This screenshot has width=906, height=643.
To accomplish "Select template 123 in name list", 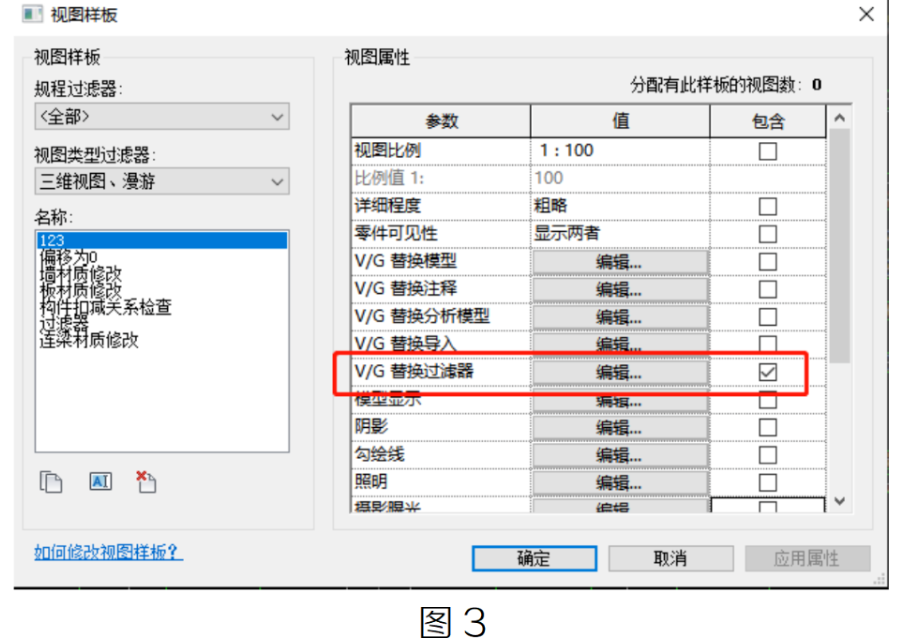I will 162,240.
